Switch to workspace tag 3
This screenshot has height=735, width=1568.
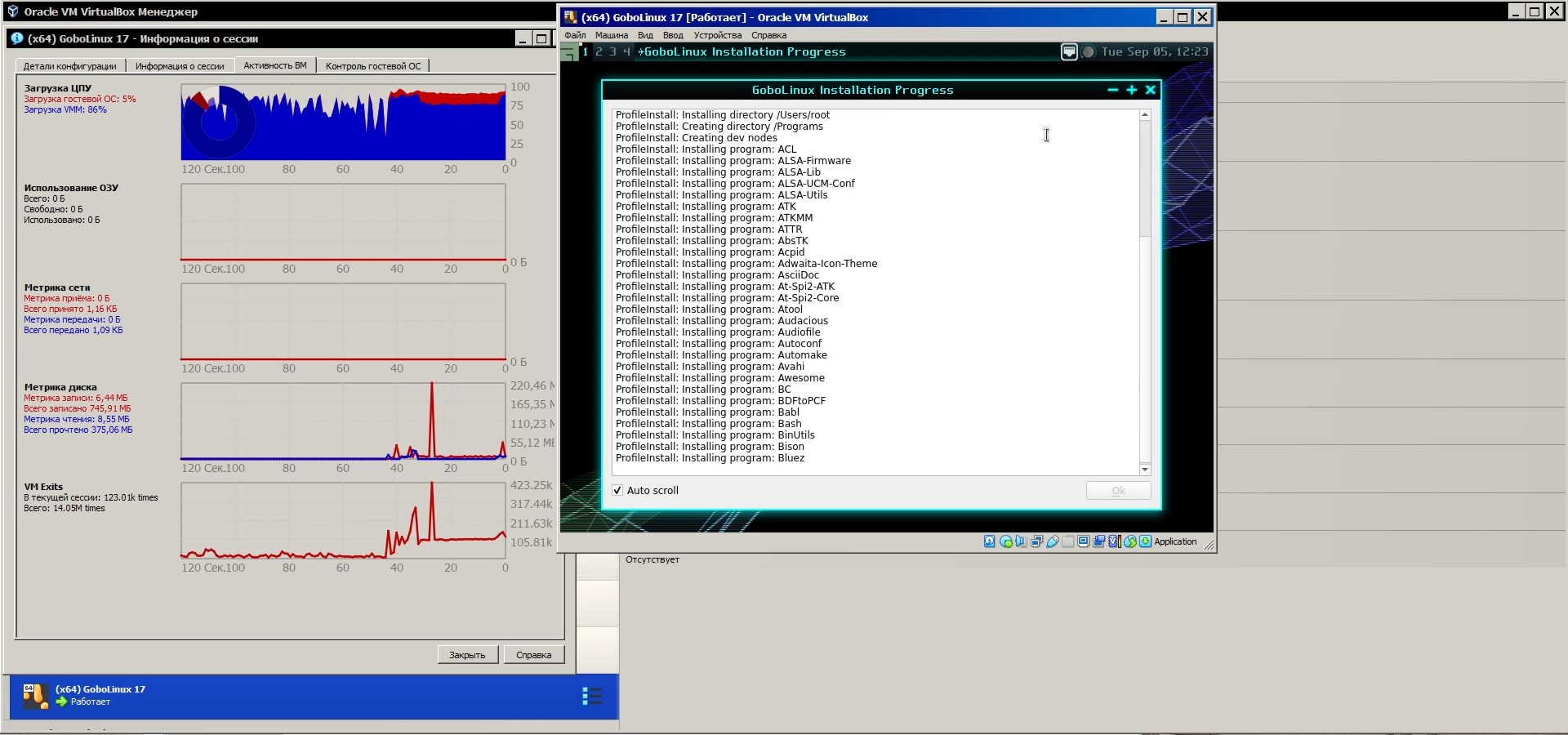click(612, 51)
